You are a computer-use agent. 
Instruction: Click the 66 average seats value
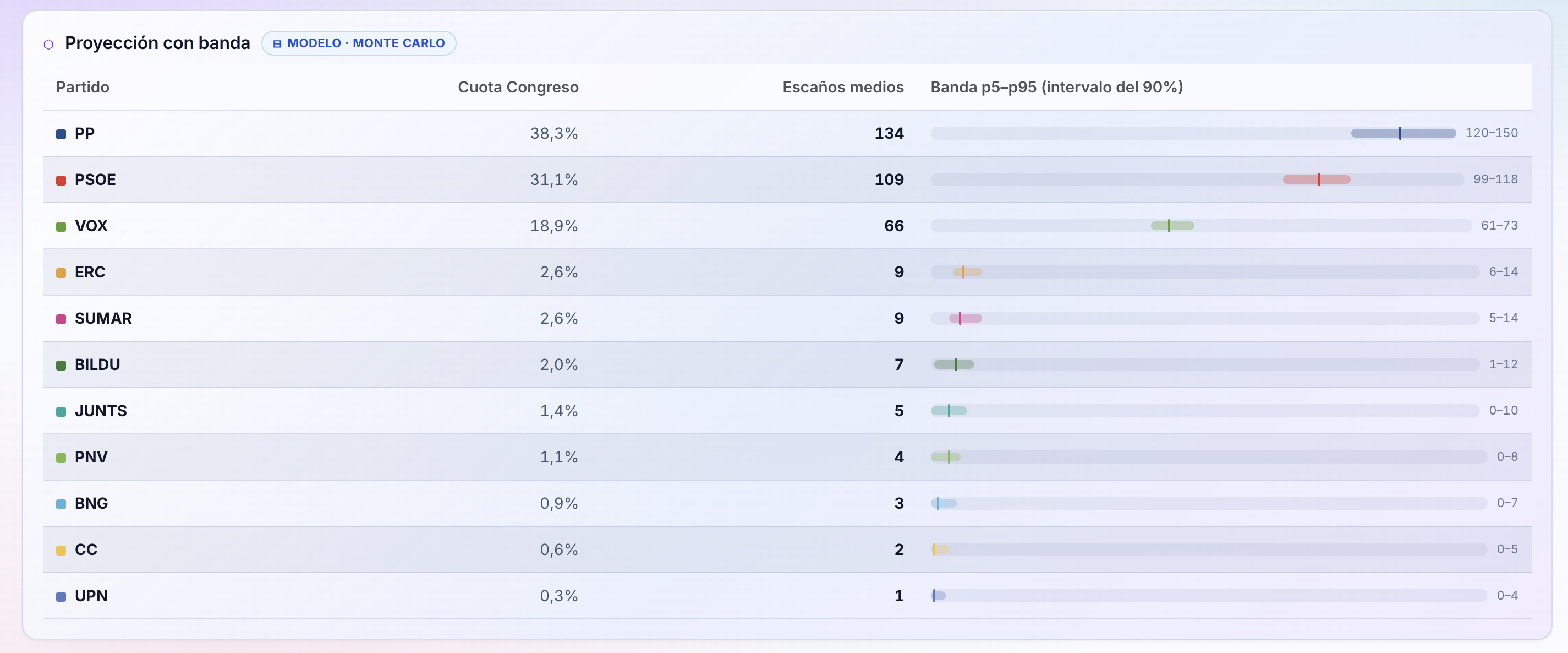[x=893, y=226]
